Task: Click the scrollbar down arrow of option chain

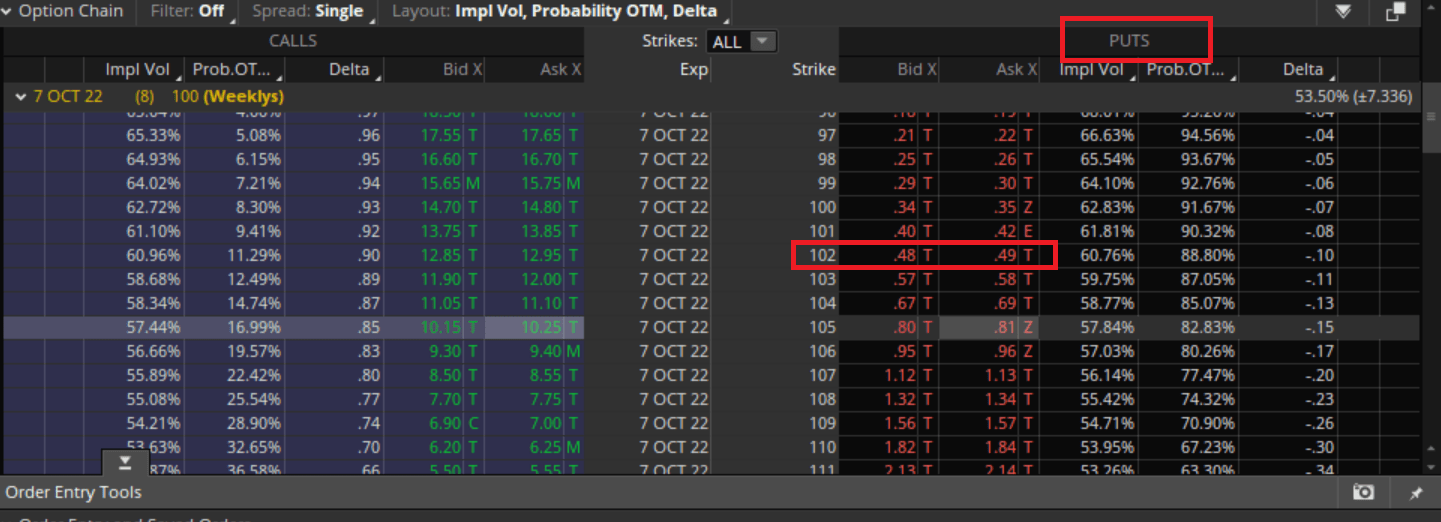Action: [1429, 466]
